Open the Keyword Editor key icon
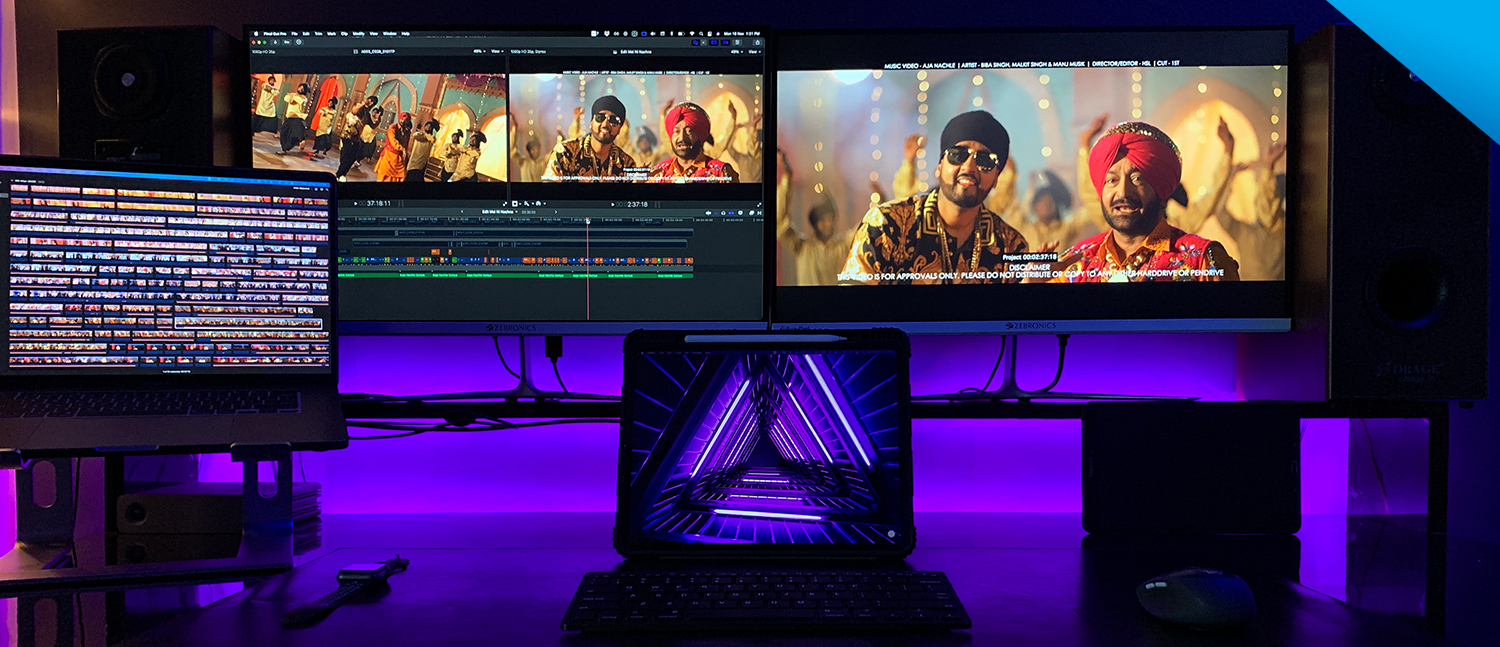Screen dimensions: 1500x647 (x=287, y=42)
